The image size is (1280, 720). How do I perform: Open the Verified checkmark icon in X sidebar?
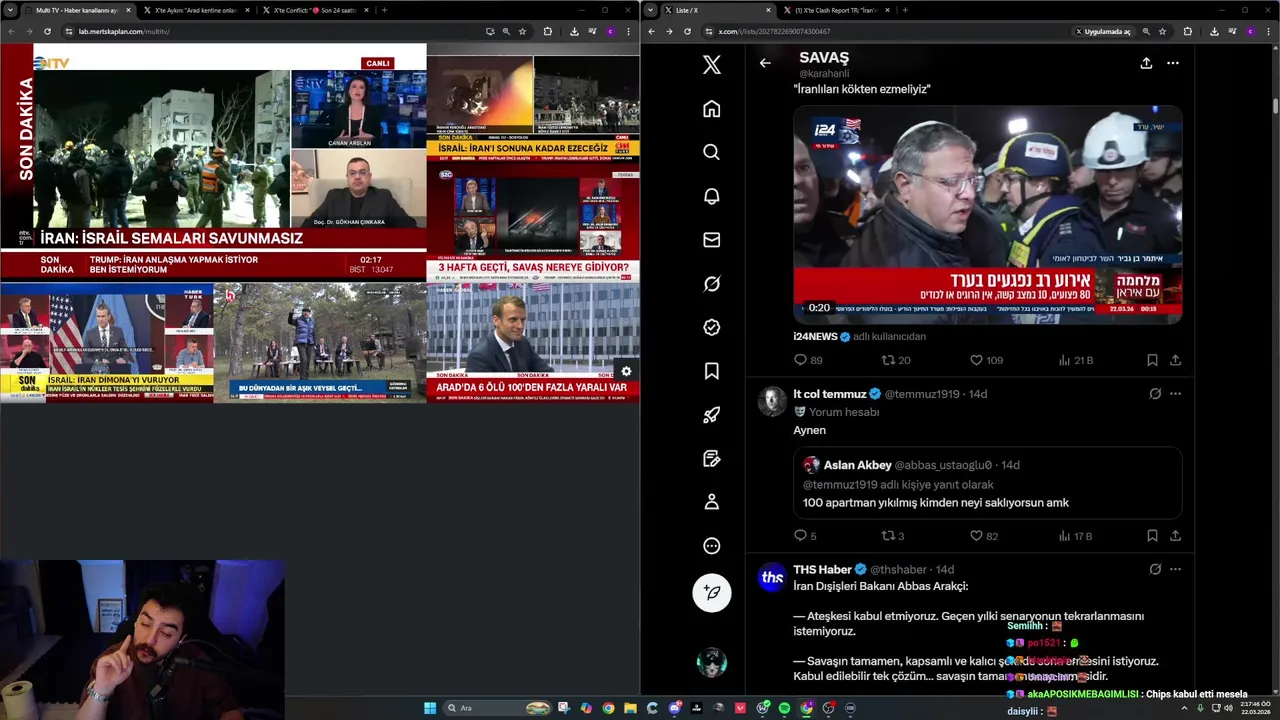(711, 327)
